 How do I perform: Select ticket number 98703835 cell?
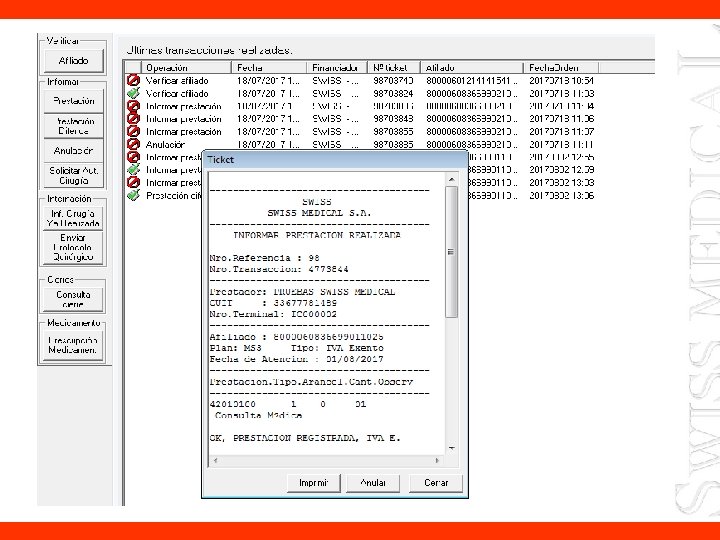pyautogui.click(x=393, y=145)
